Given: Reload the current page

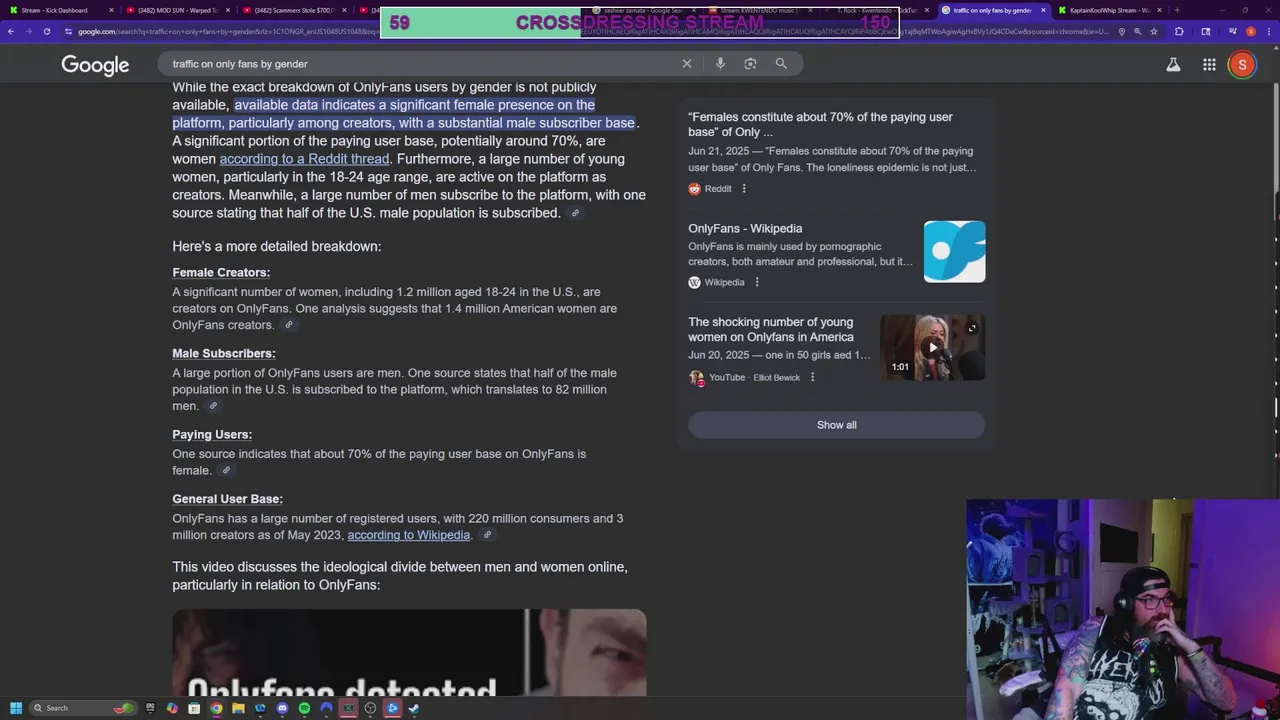Looking at the screenshot, I should point(46,31).
